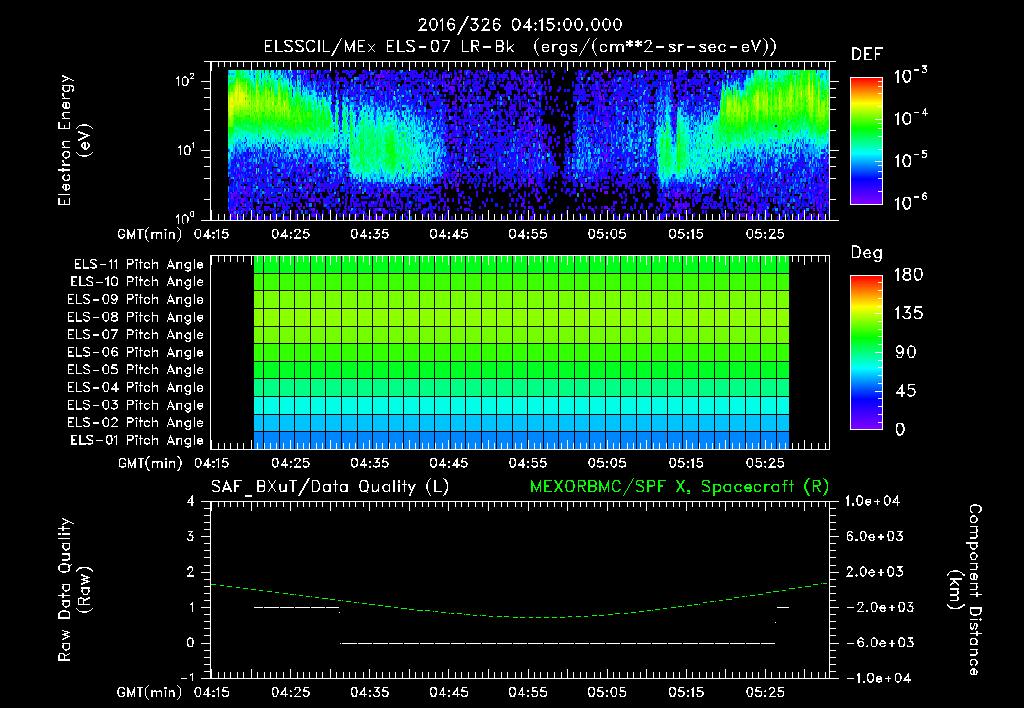This screenshot has width=1024, height=708.
Task: Select the ELS-01 Pitch Angle label
Action: (136, 440)
